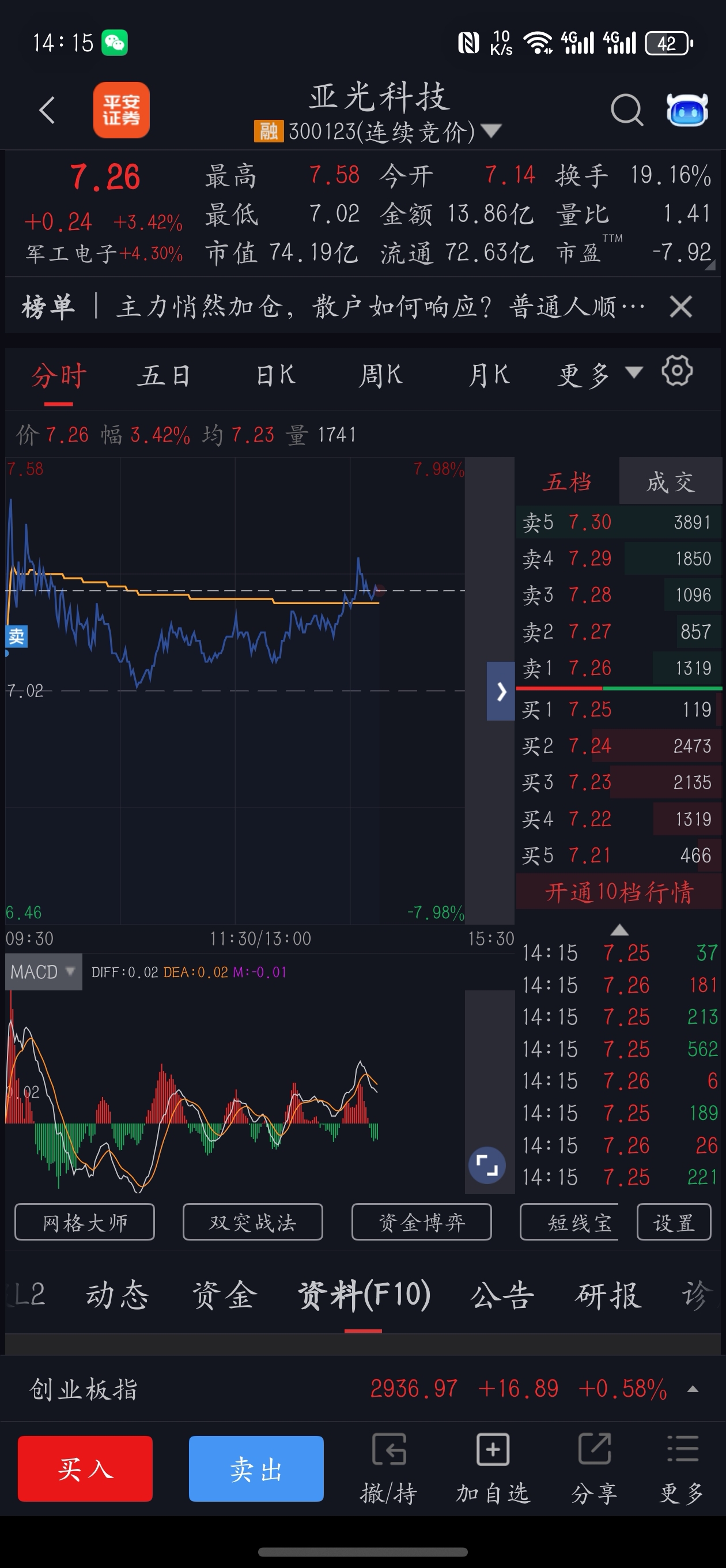Screen dimensions: 726x1568
Task: Open the MACD indicator dropdown
Action: point(43,971)
